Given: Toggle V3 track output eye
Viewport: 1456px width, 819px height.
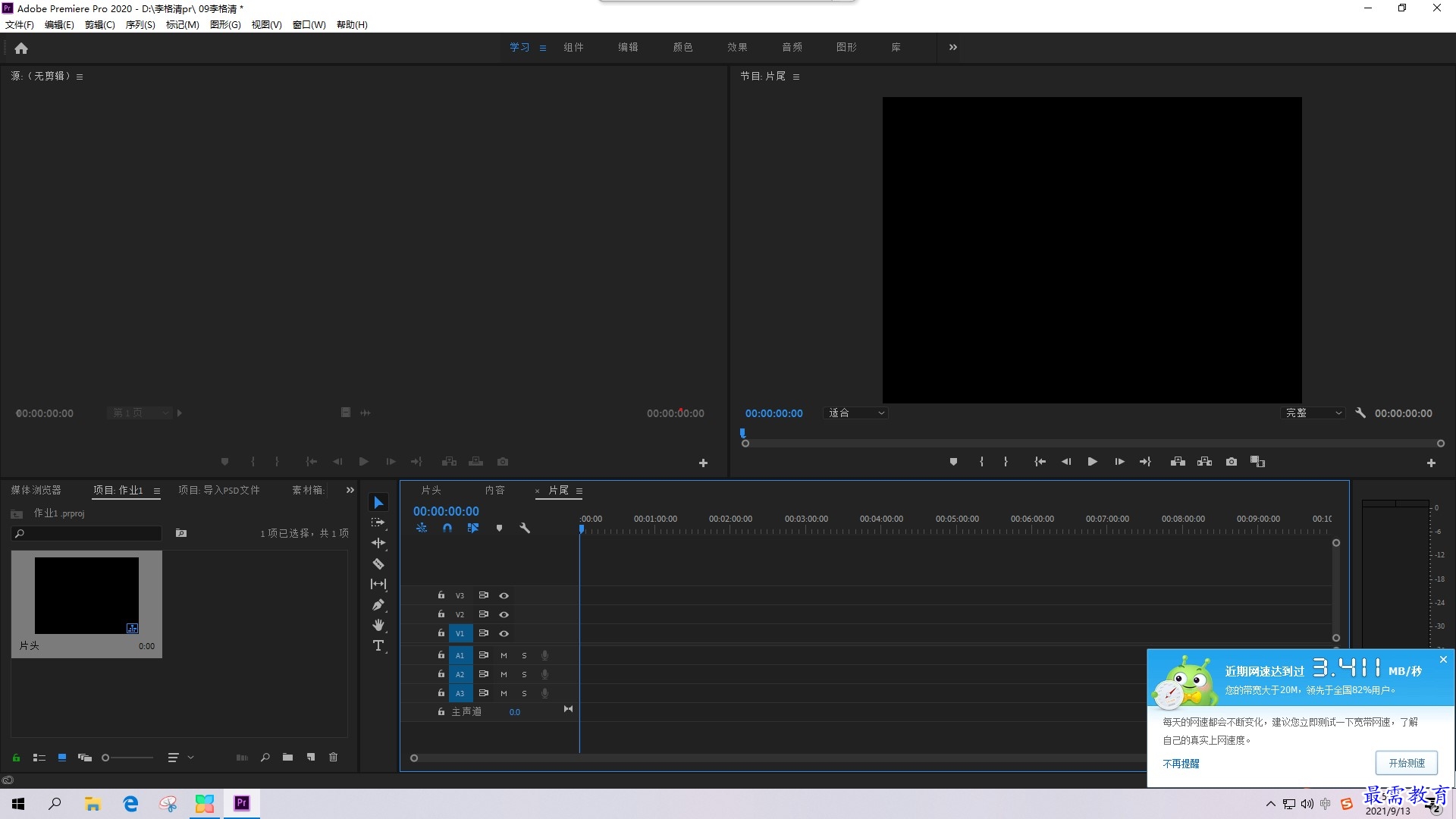Looking at the screenshot, I should pos(504,595).
